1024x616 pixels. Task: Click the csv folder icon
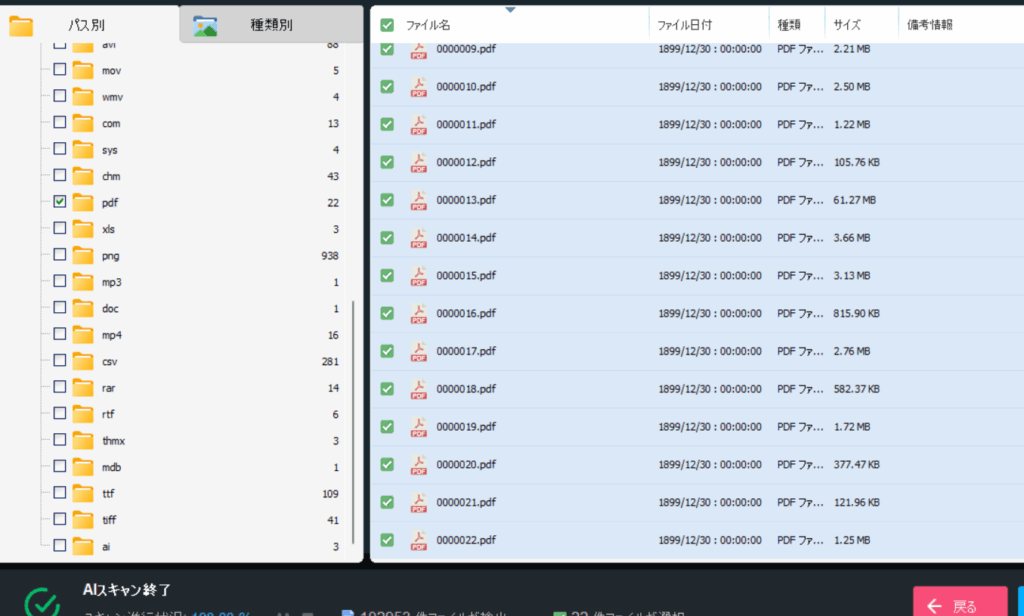point(82,361)
